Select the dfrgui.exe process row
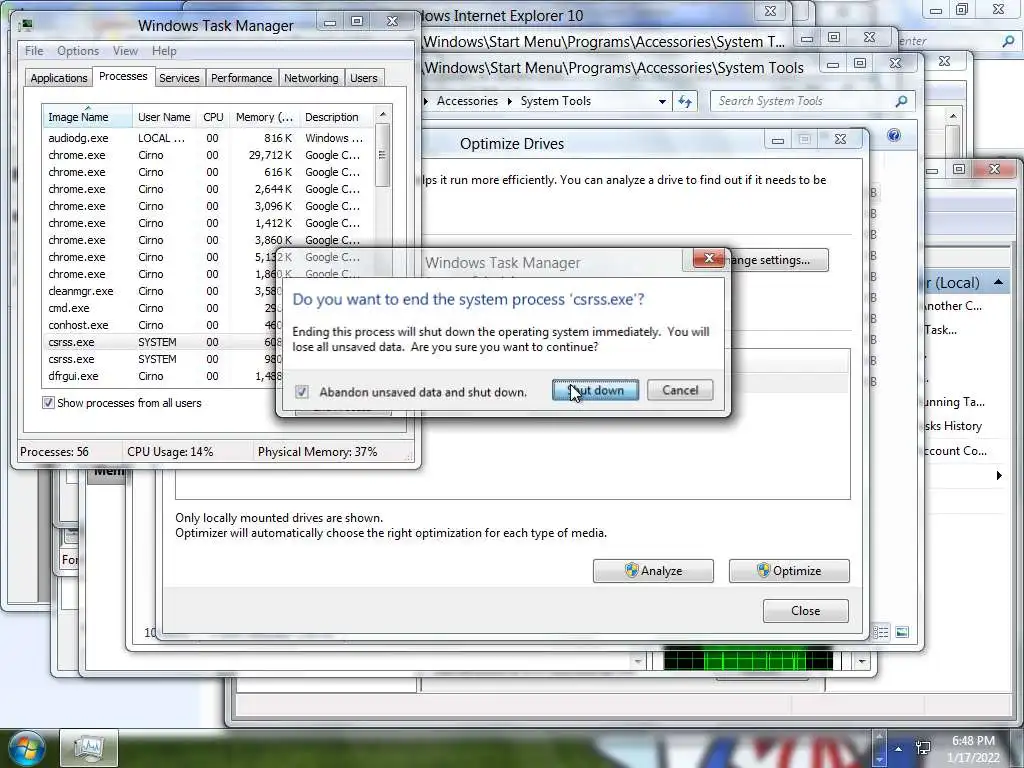This screenshot has width=1024, height=768. tap(160, 376)
